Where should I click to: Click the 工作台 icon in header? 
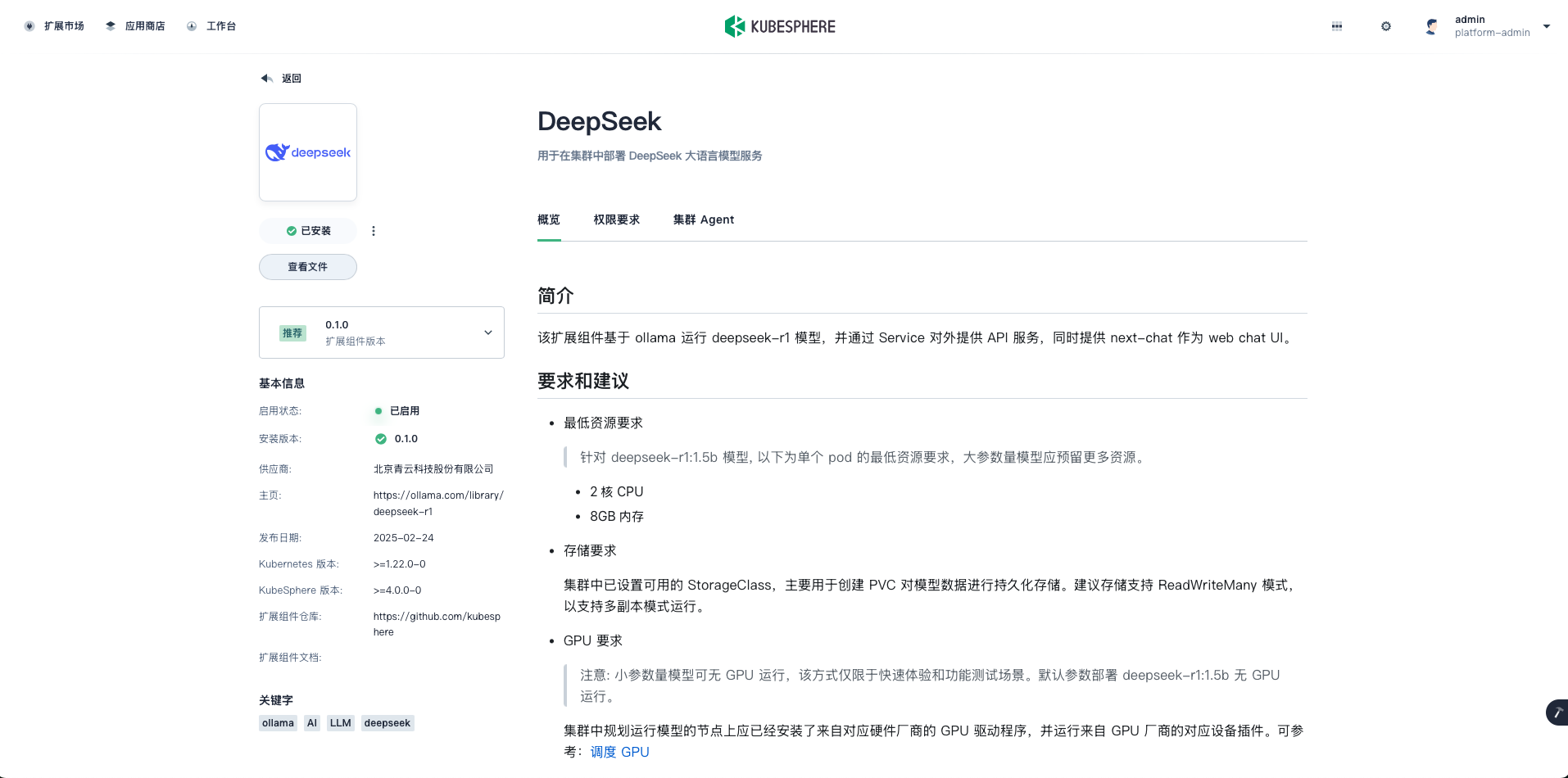[x=192, y=26]
